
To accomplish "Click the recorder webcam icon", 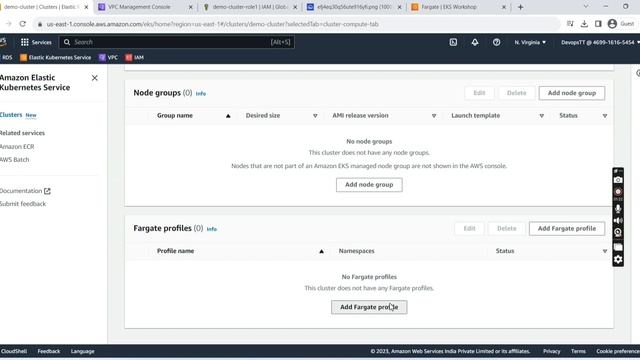I will (618, 232).
